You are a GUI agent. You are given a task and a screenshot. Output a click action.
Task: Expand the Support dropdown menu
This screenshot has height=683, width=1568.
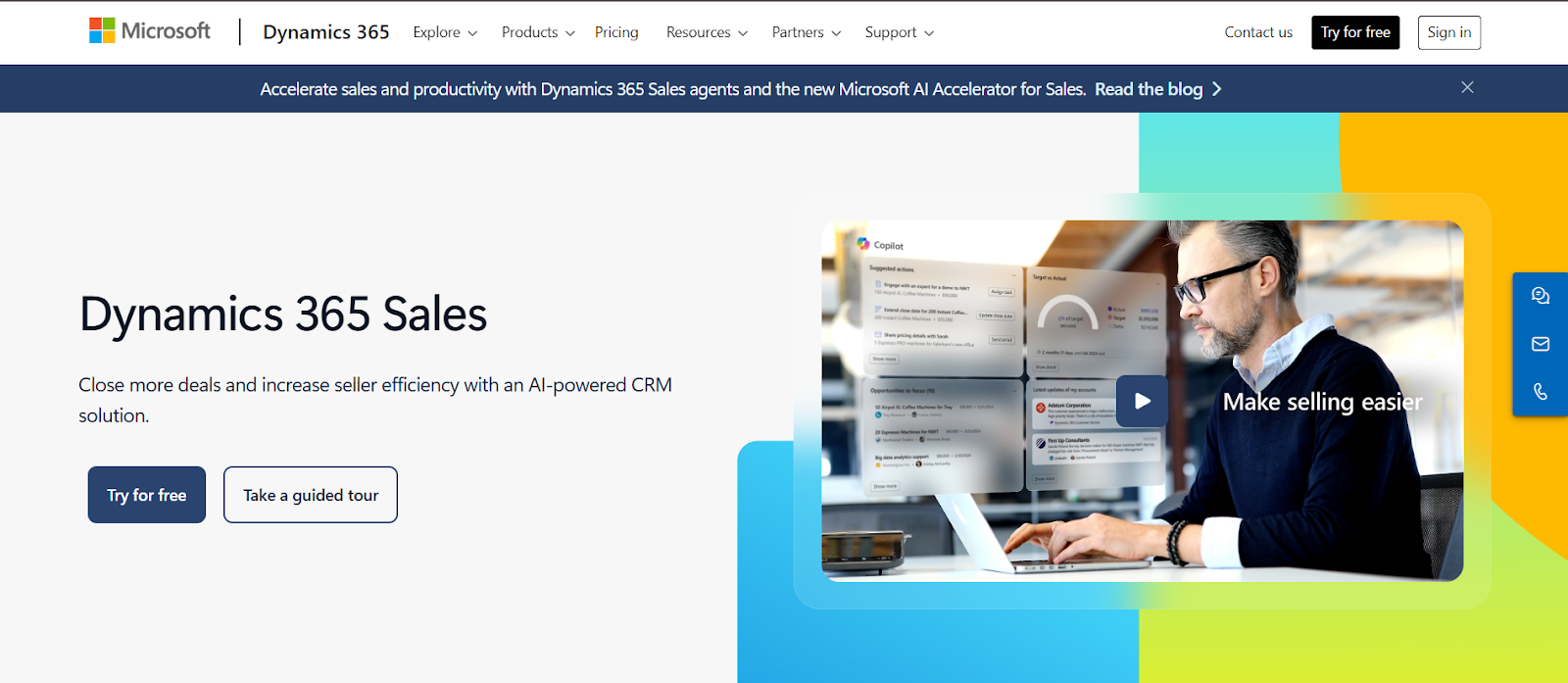coord(900,32)
